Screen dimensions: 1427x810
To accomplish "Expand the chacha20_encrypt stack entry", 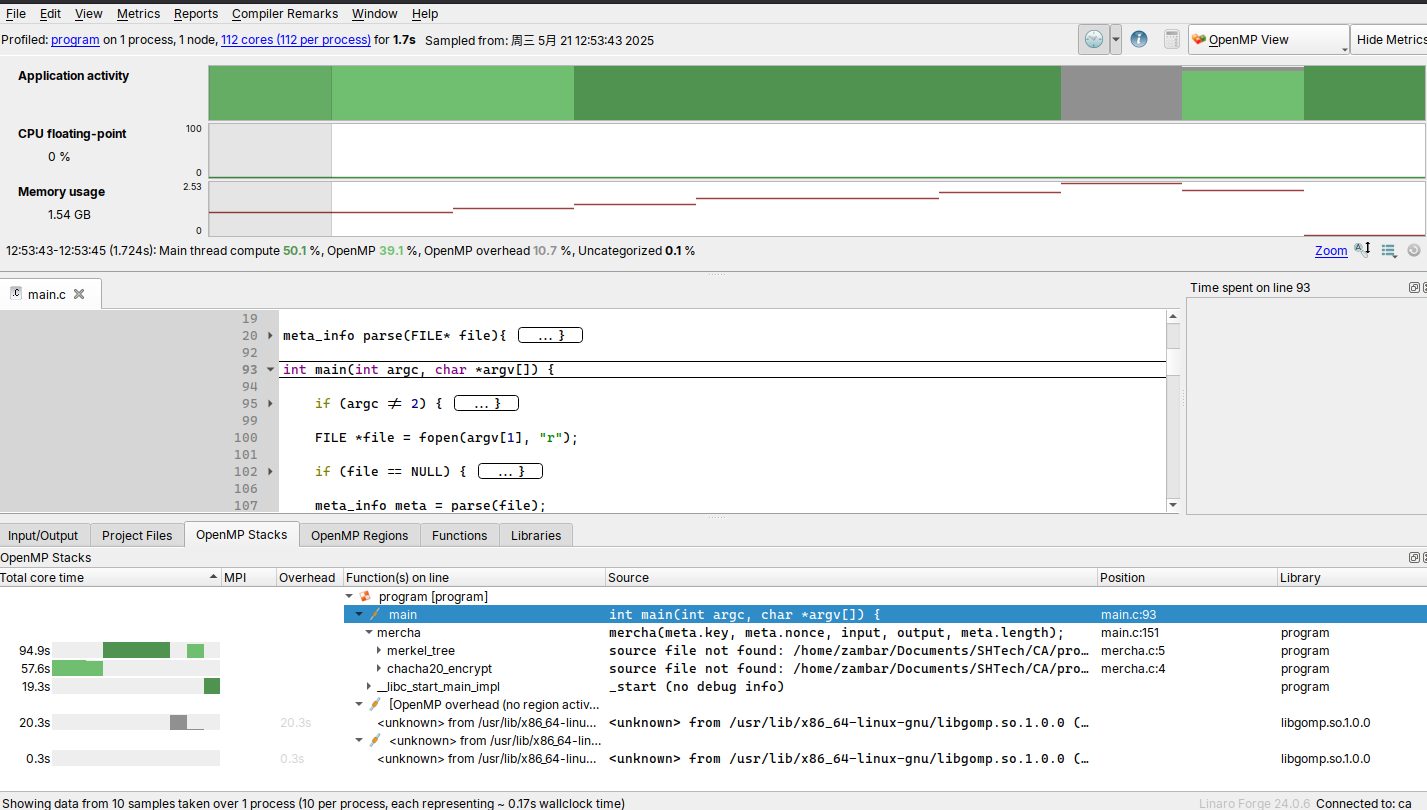I will coord(379,669).
